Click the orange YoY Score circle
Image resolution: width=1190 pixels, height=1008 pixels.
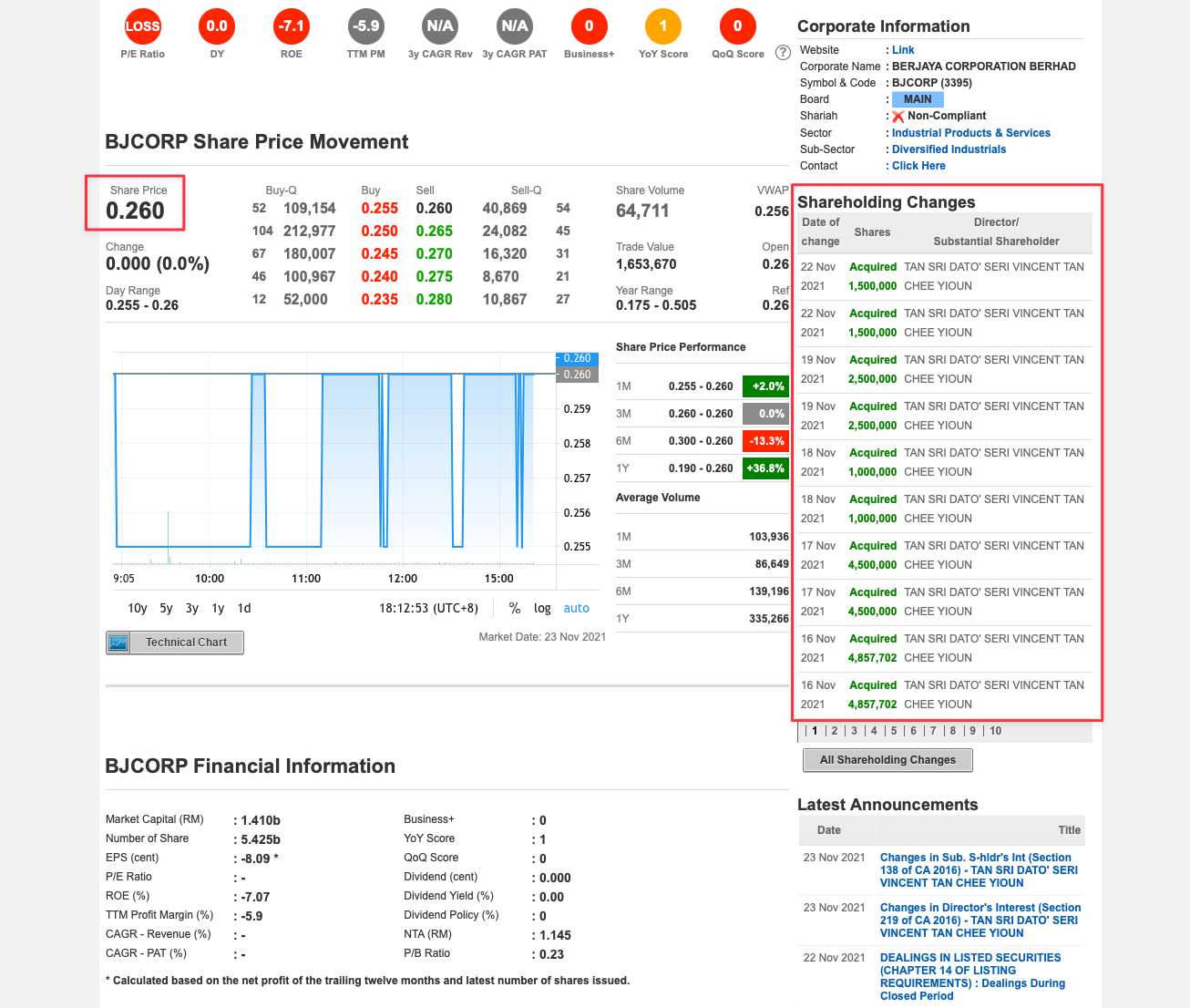663,26
